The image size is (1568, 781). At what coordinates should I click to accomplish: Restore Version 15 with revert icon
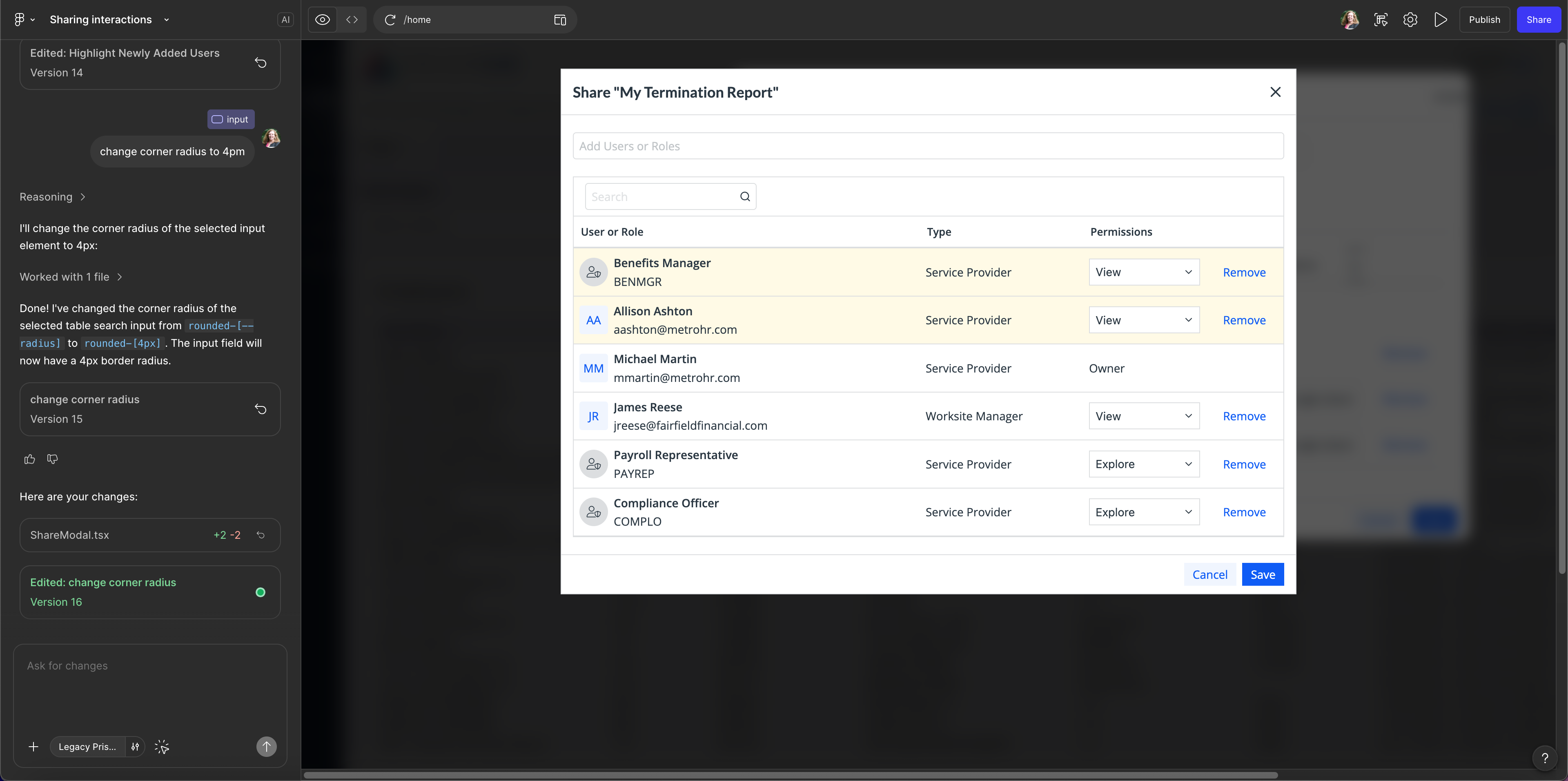click(x=261, y=409)
